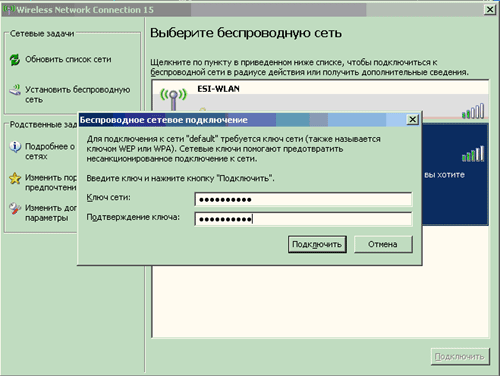500x376 pixels.
Task: Click the Обновить список сети link
Action: [68, 59]
